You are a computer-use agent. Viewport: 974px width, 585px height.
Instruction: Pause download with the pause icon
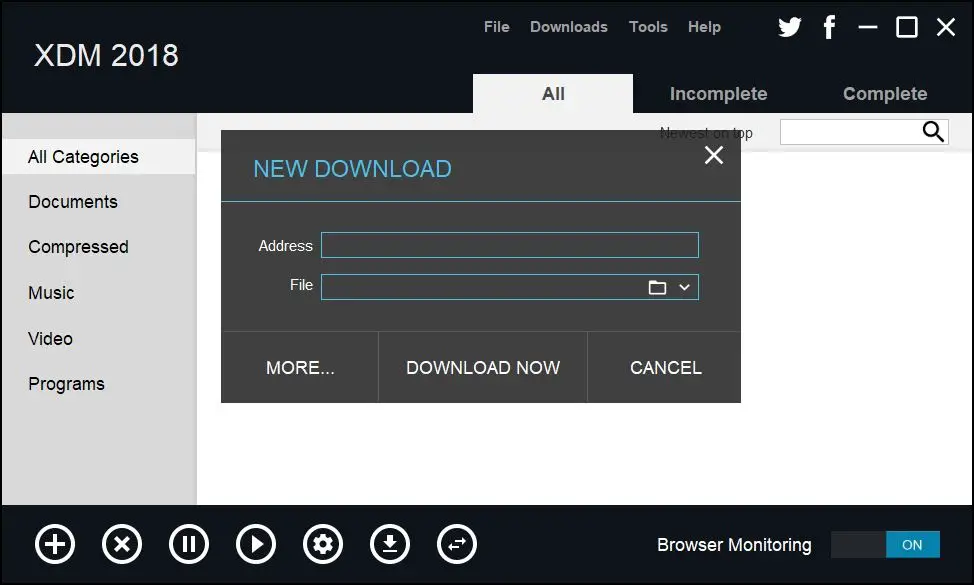(189, 545)
